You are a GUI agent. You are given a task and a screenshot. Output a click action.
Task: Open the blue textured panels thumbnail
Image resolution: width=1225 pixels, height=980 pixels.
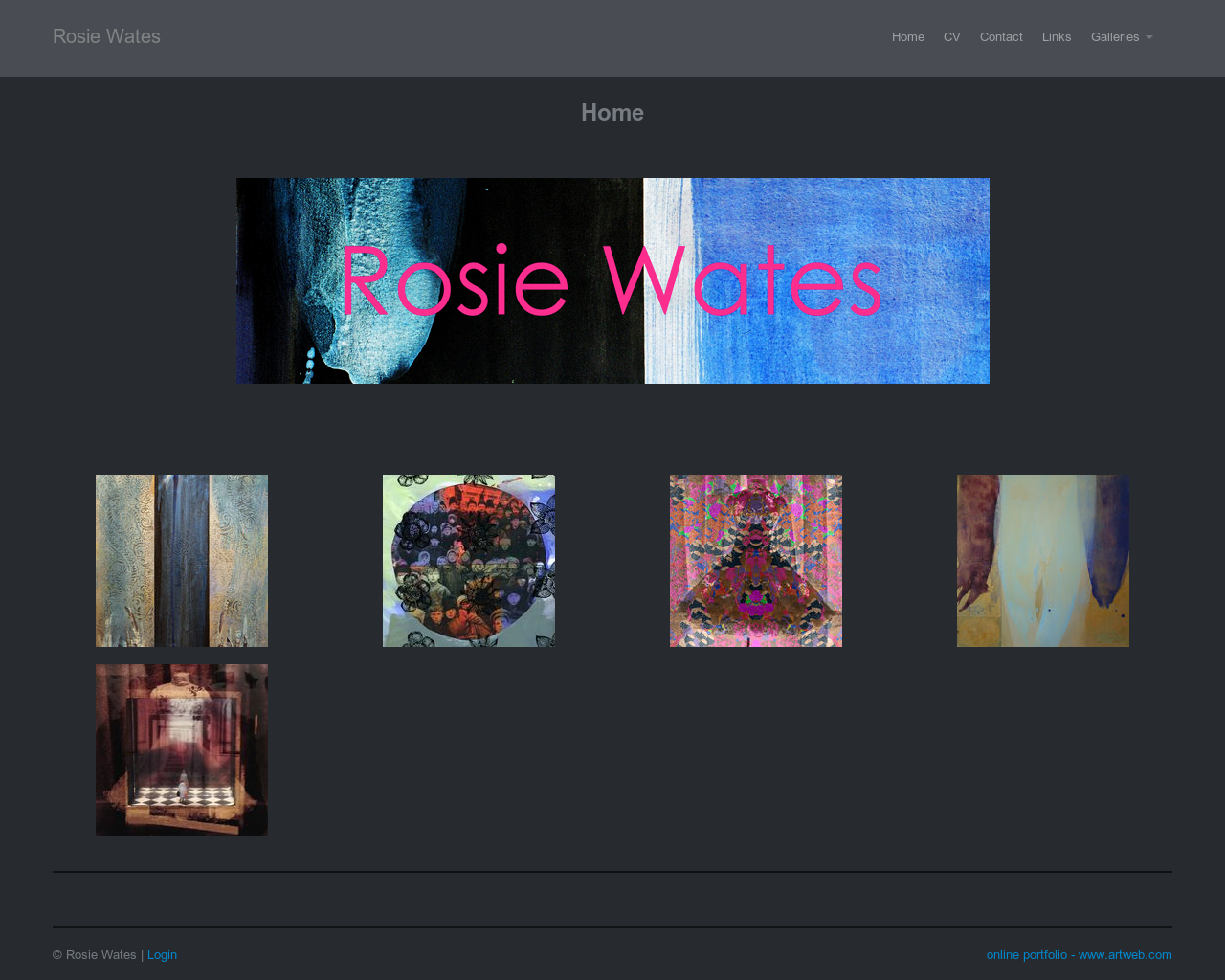point(182,561)
